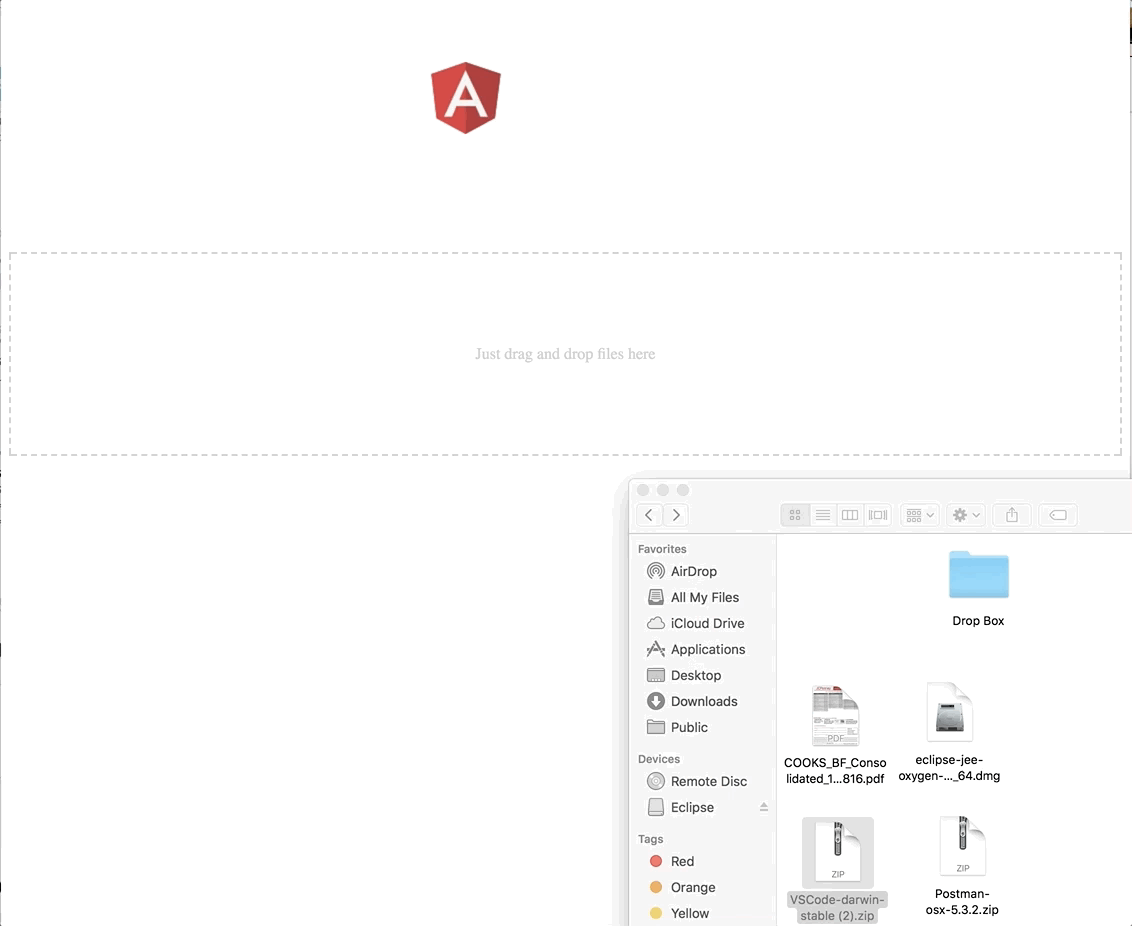
Task: Minimize the Finder window
Action: 663,490
